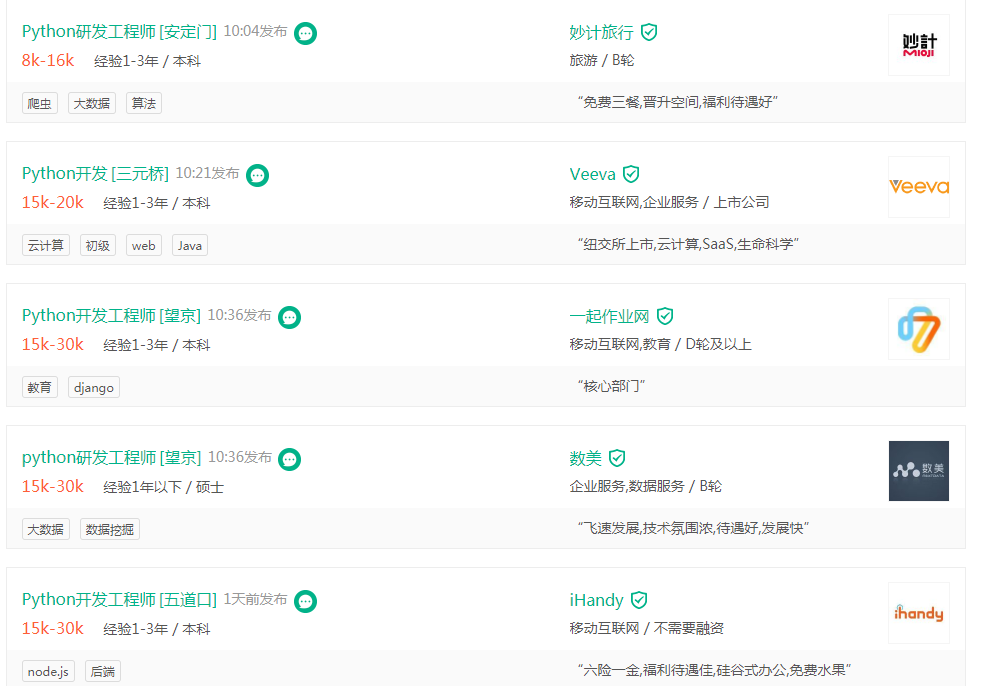Image resolution: width=995 pixels, height=686 pixels.
Task: Open the Python研发工程师 [安定门] job posting
Action: [119, 32]
